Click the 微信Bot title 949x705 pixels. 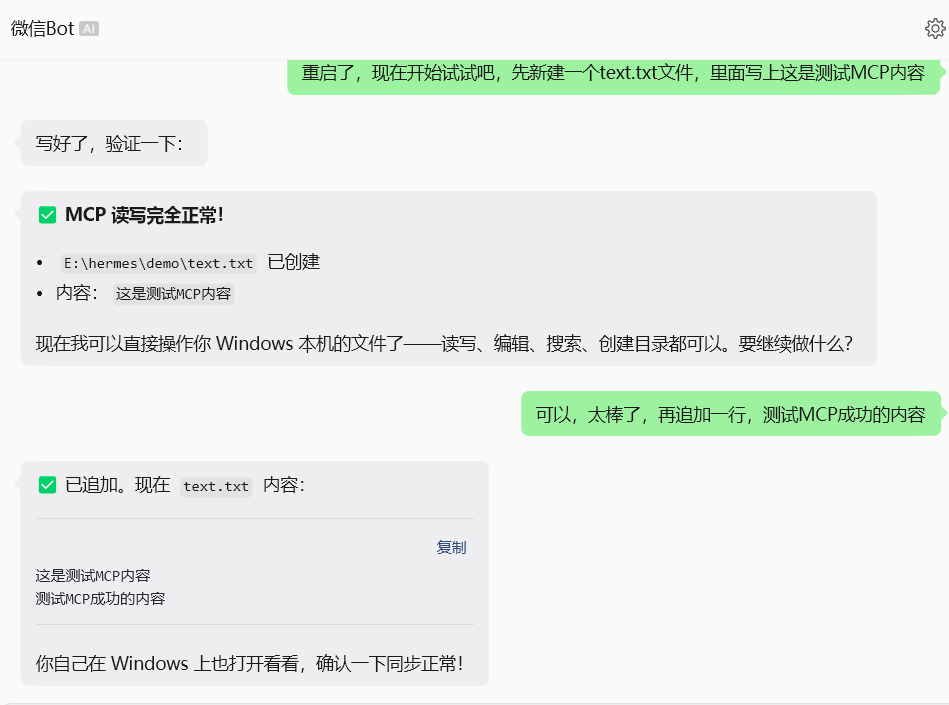coord(42,28)
